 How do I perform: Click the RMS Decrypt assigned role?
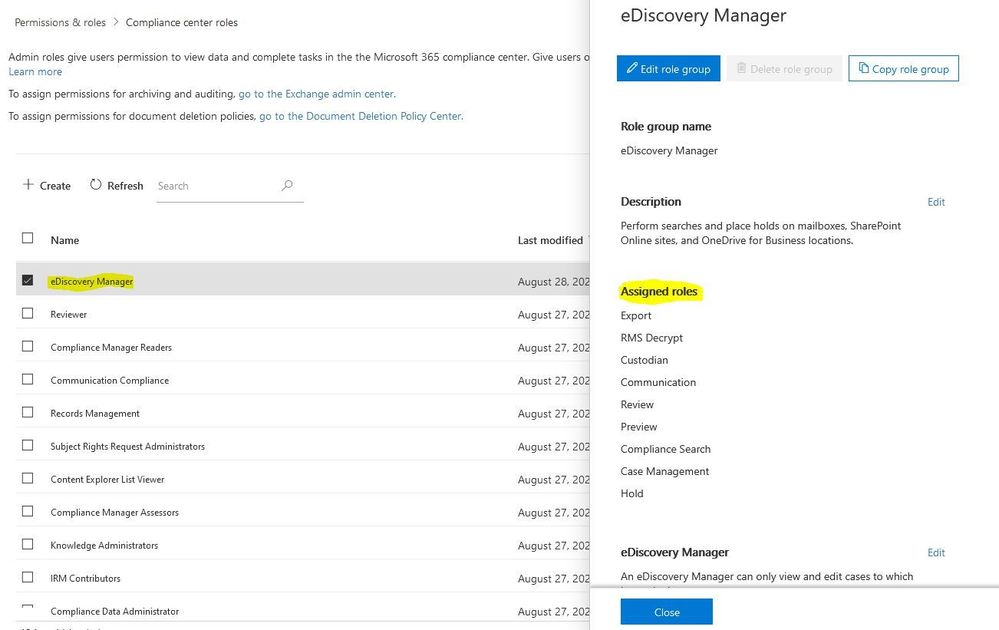652,338
